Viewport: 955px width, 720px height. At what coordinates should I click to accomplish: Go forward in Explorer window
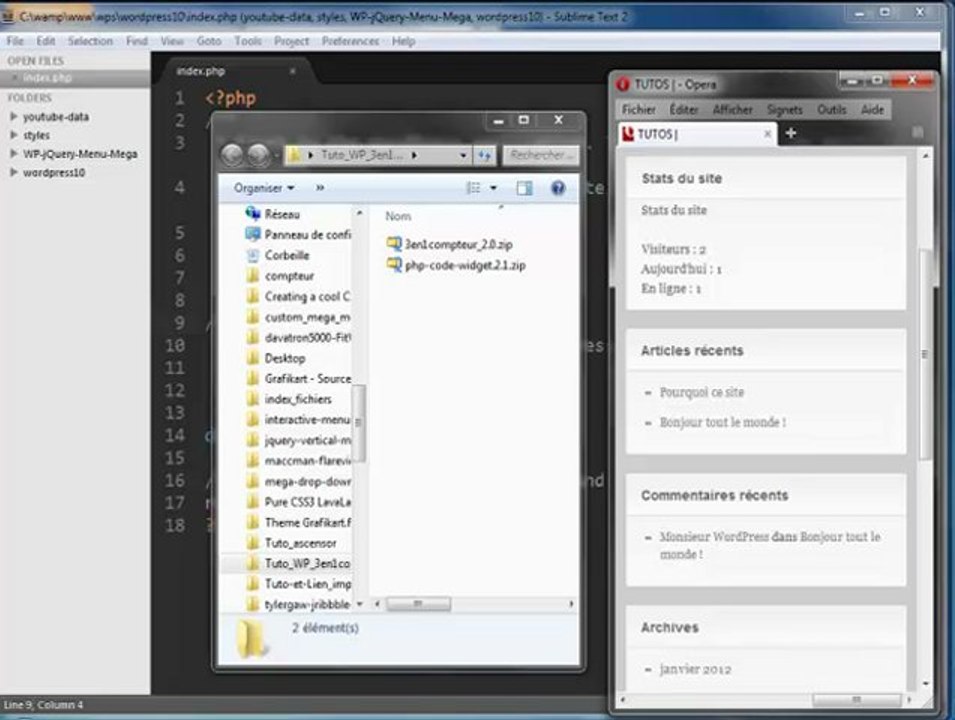point(258,155)
